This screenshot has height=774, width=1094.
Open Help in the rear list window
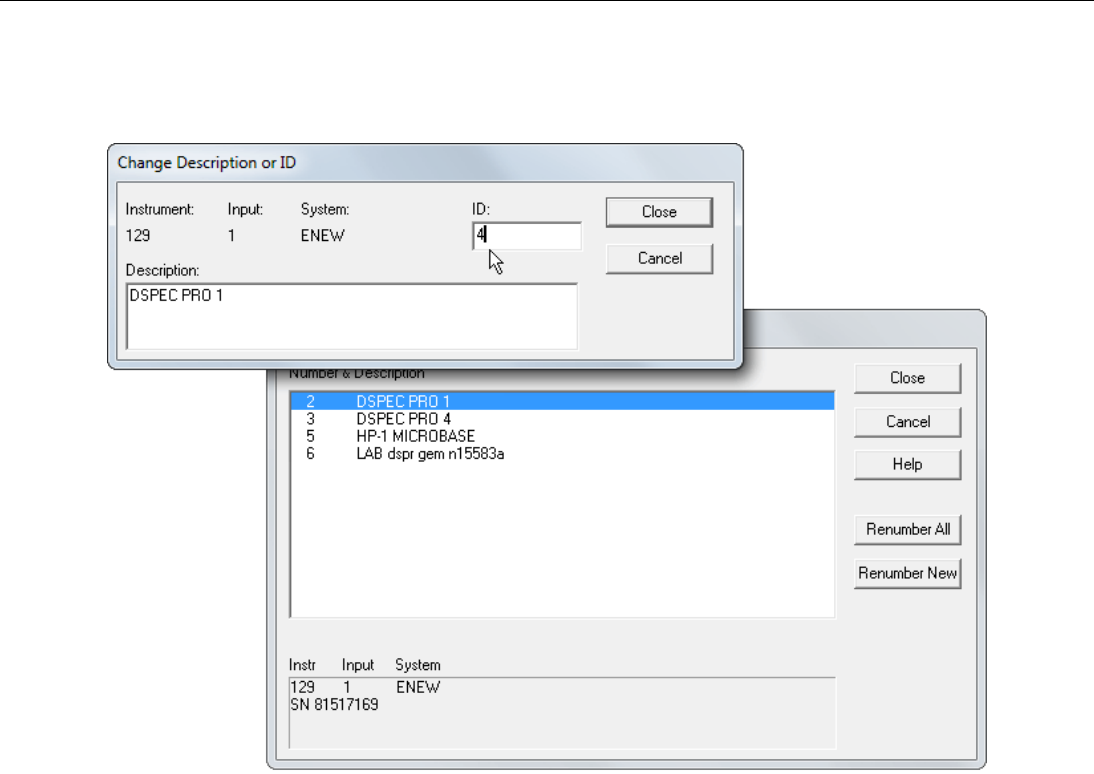coord(907,465)
